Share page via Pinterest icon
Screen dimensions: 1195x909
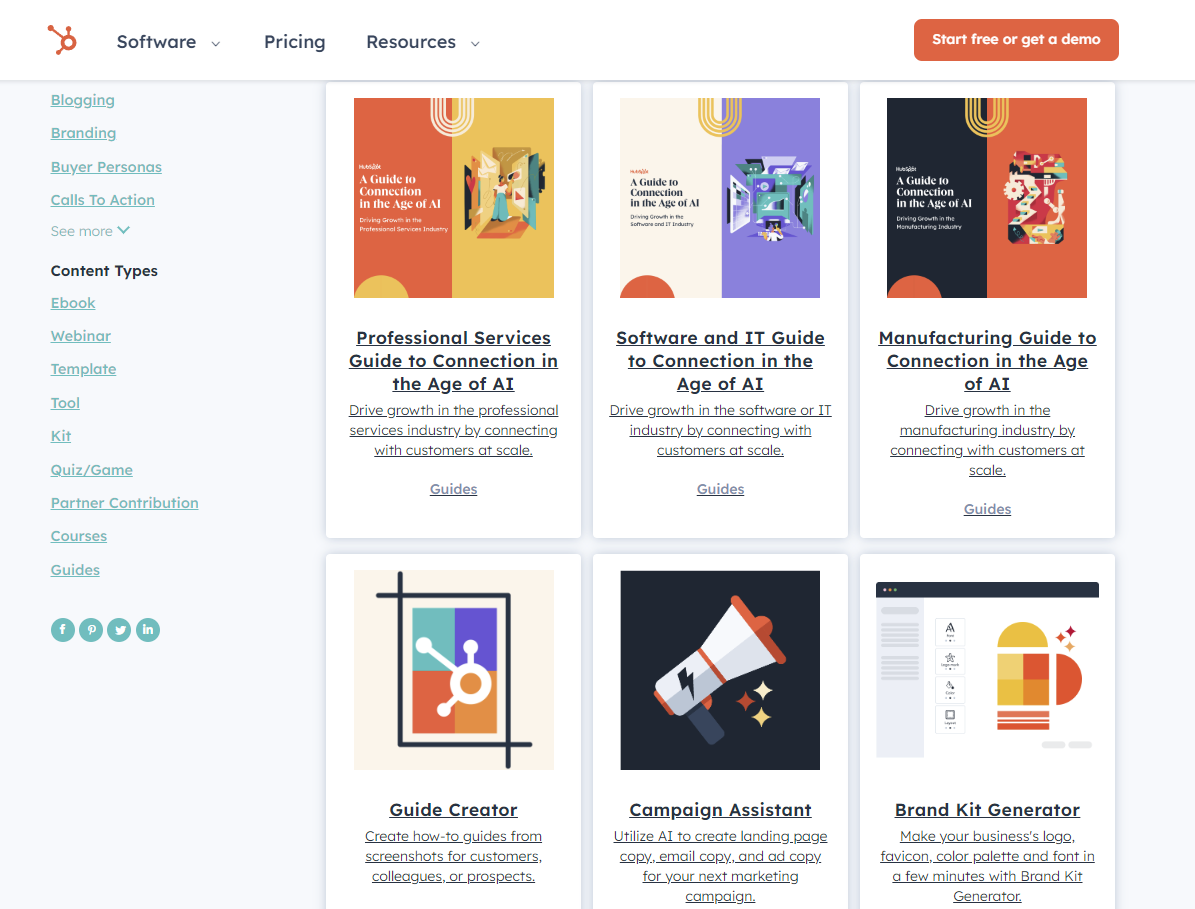coord(91,630)
